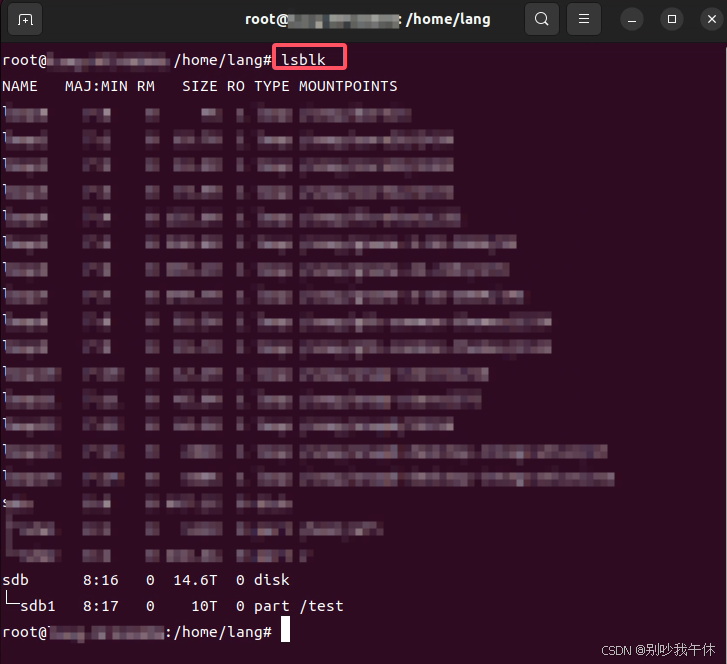
Task: Click the lsblk command text
Action: click(x=303, y=60)
